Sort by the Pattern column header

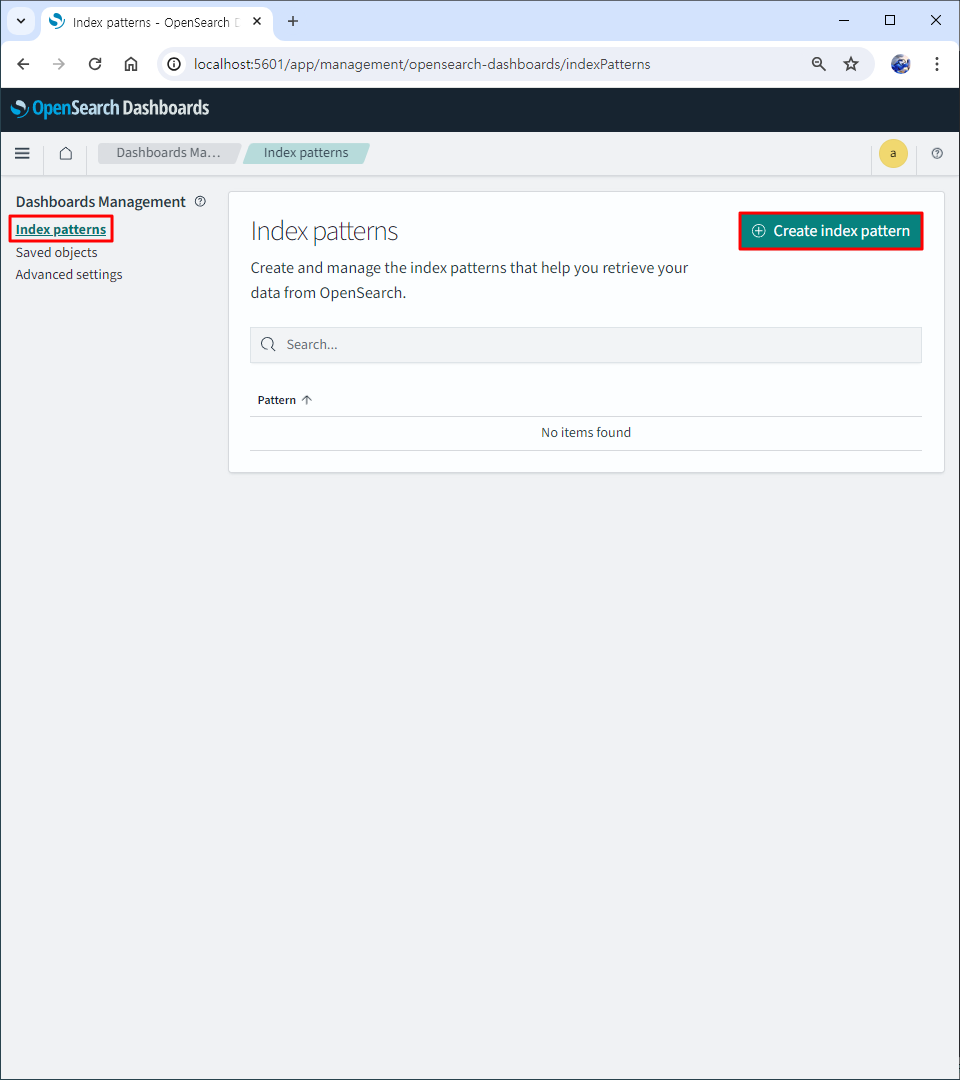tap(284, 400)
